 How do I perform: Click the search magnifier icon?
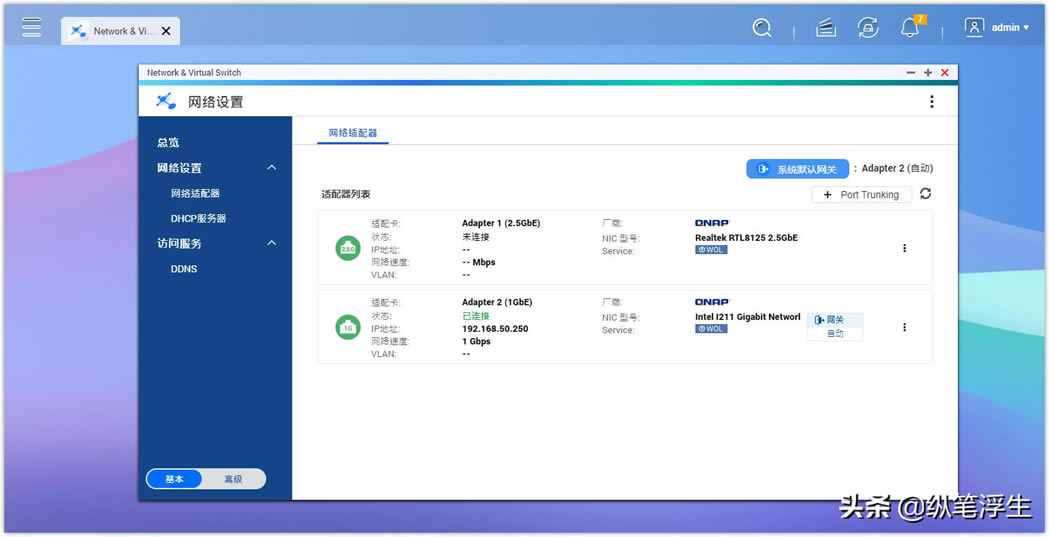761,28
